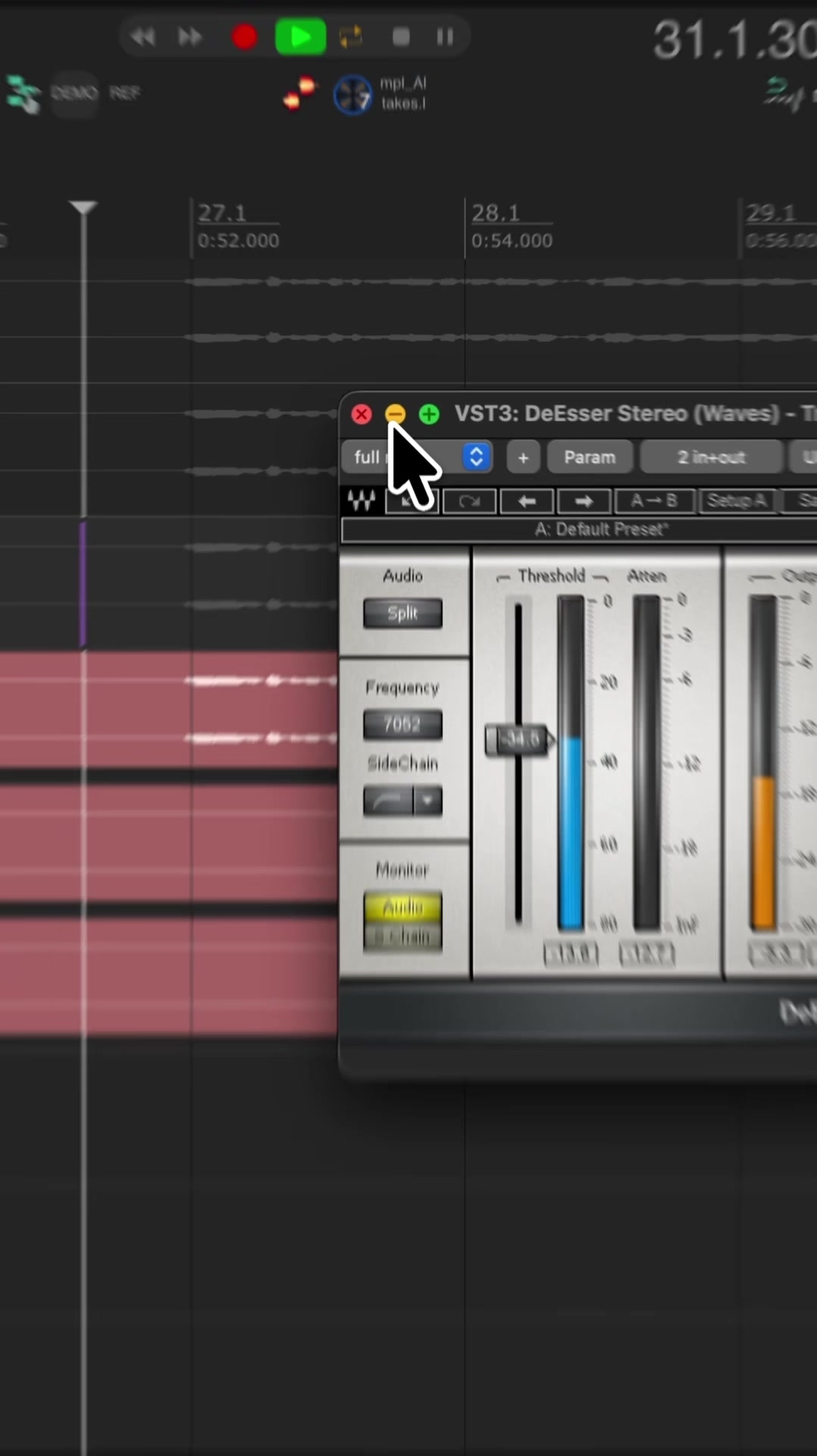
Task: Click the DEMO toolbar button
Action: coord(74,93)
